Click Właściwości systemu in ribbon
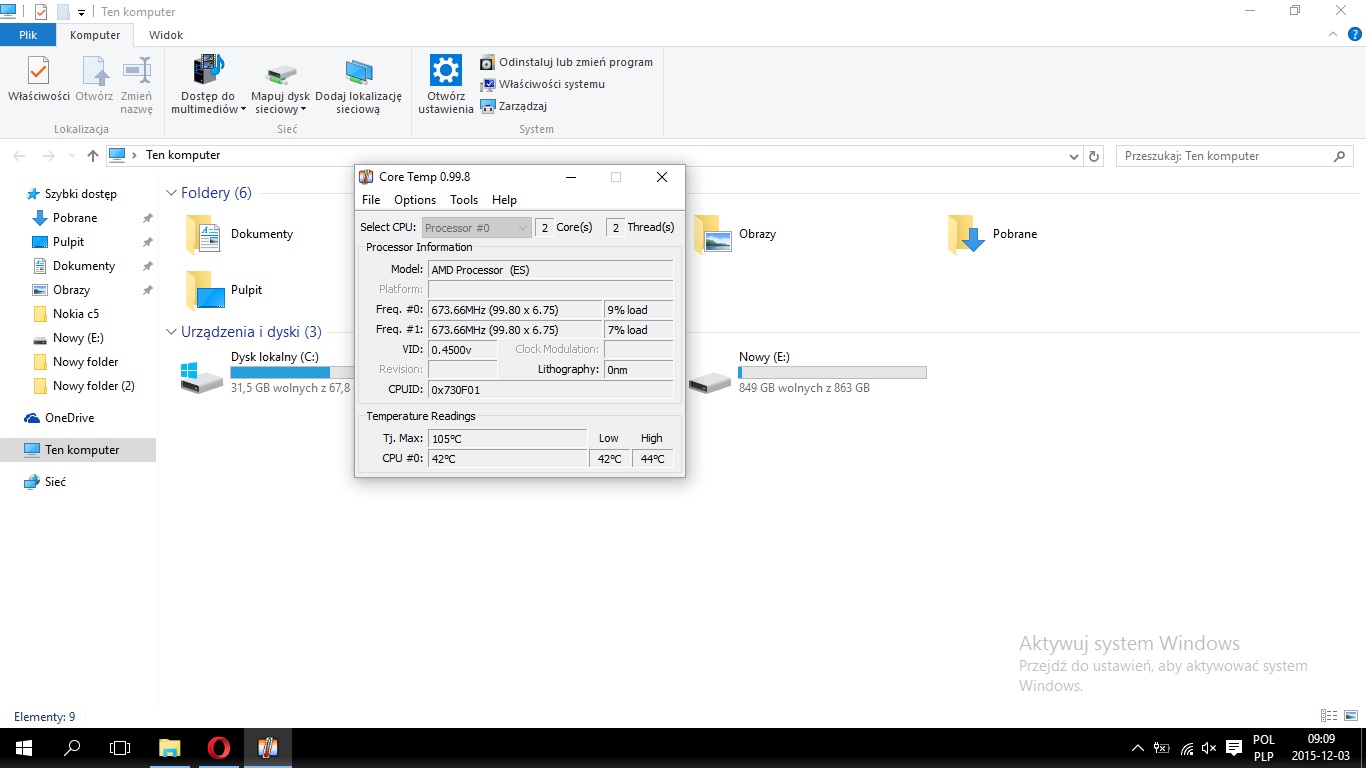This screenshot has height=768, width=1366. [542, 84]
